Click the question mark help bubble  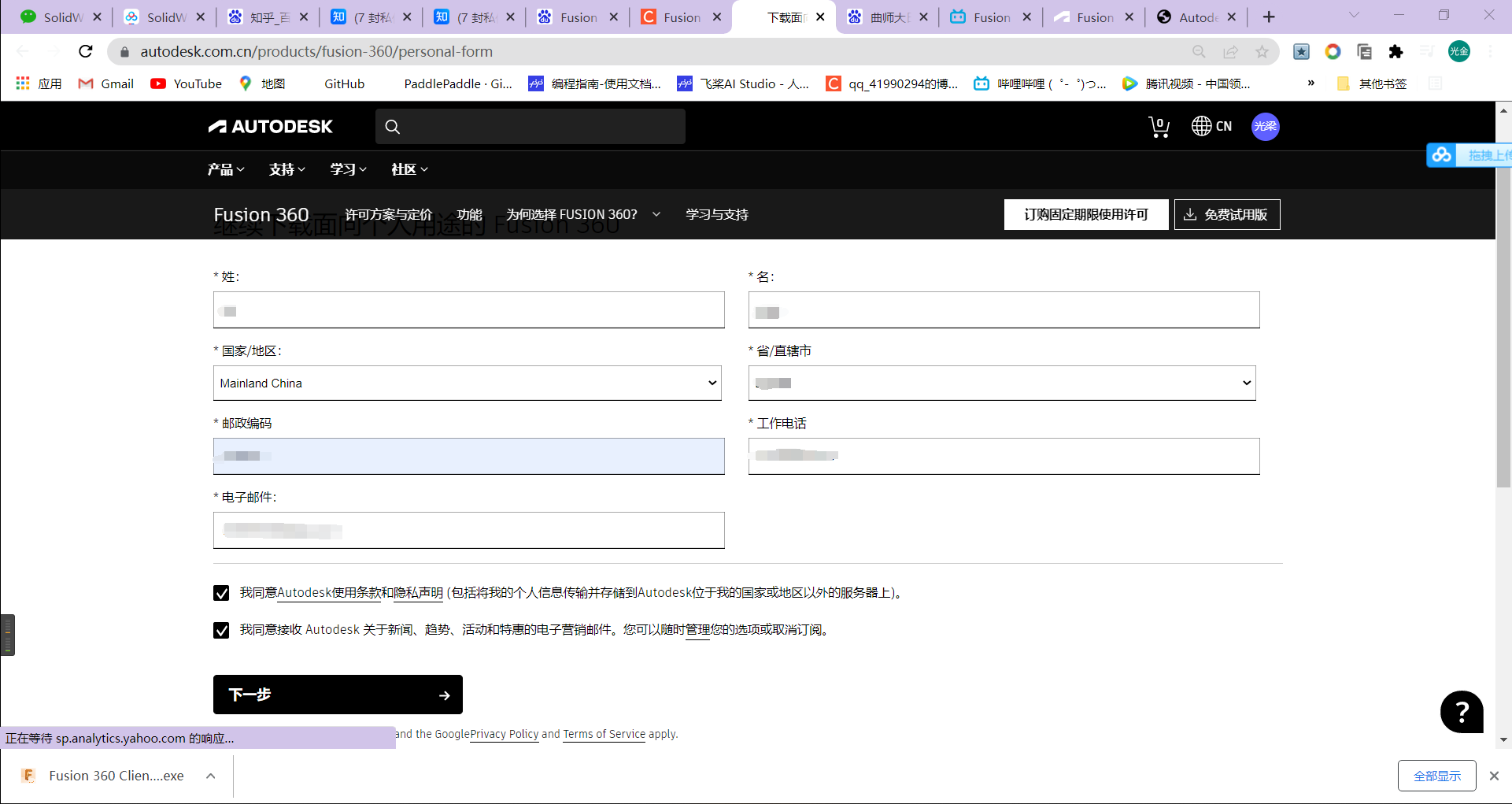[1462, 712]
